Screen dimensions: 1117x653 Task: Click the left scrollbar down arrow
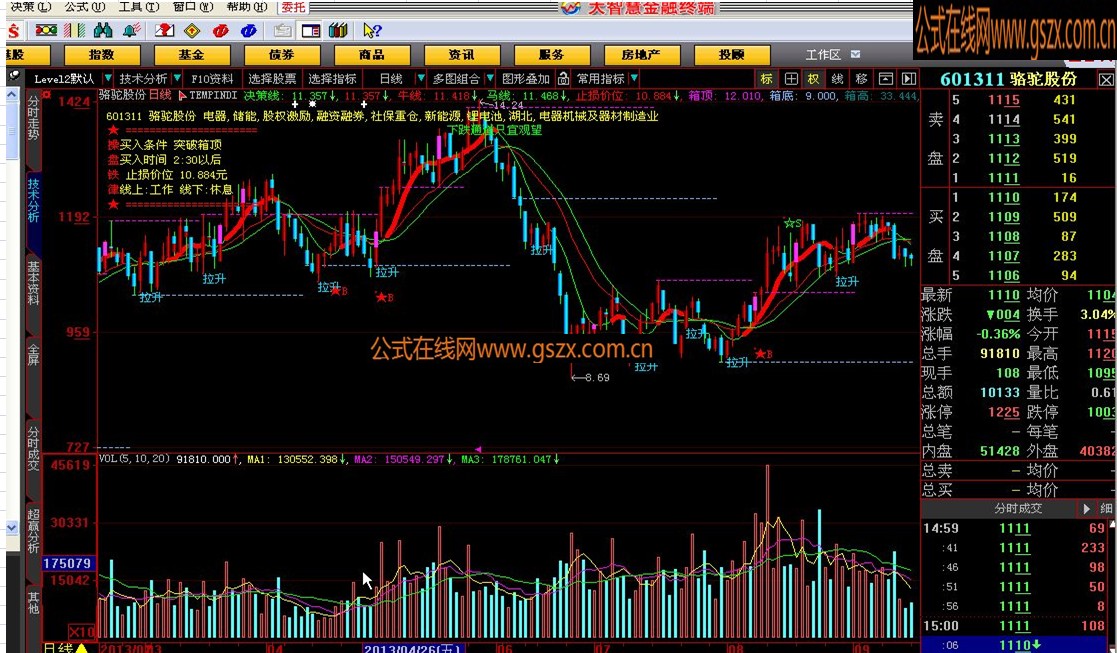click(11, 528)
